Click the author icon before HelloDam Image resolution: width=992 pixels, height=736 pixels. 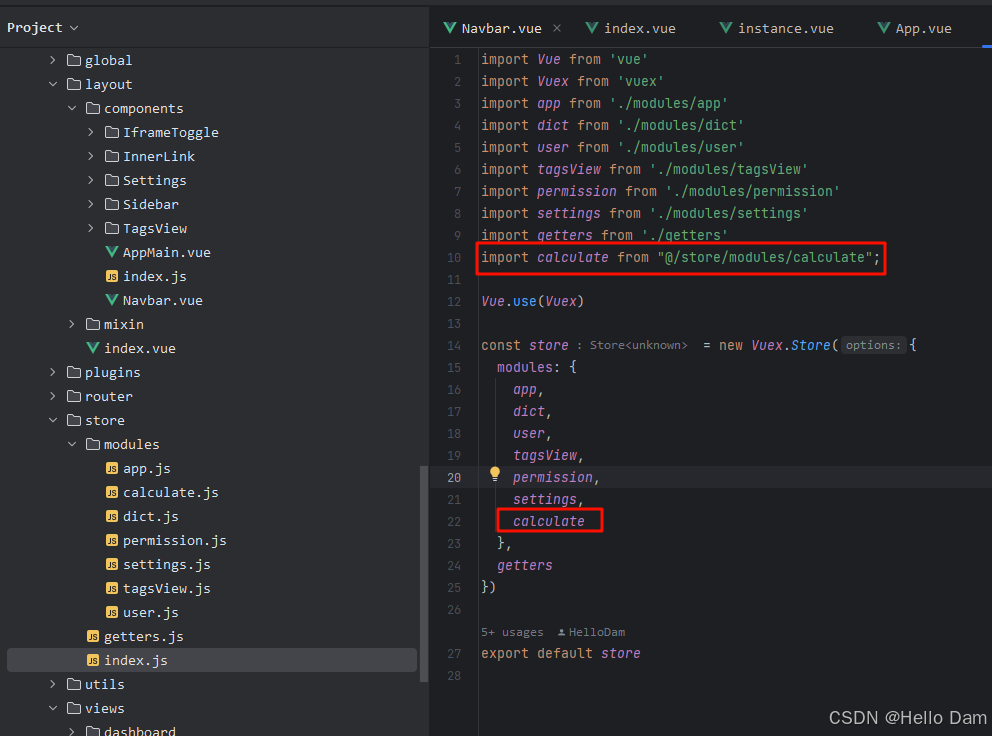pyautogui.click(x=561, y=632)
